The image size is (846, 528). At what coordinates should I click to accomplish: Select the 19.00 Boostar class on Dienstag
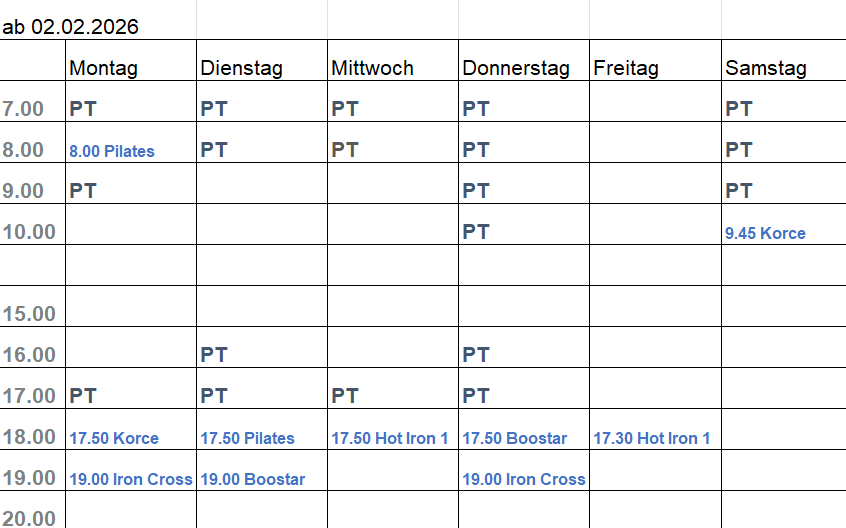click(x=253, y=479)
